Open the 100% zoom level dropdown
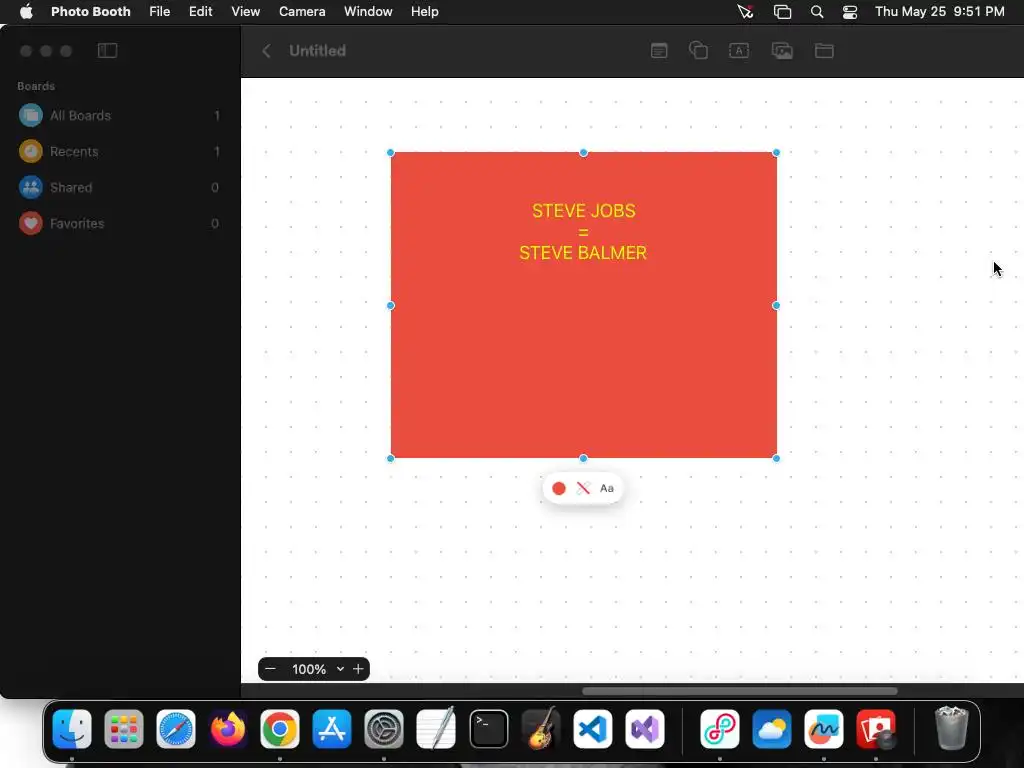 (x=317, y=669)
